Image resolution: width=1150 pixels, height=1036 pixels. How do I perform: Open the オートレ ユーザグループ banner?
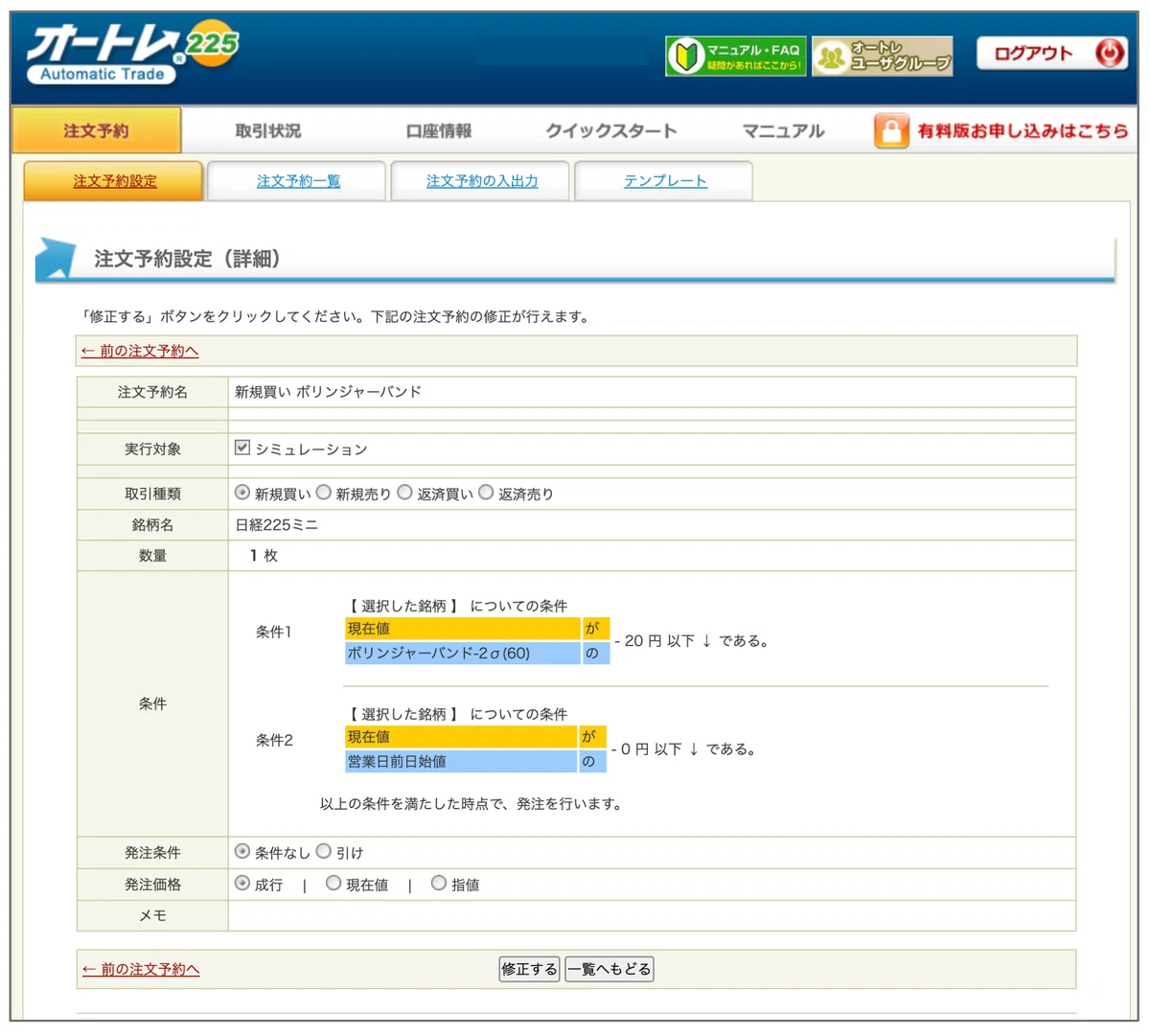pos(883,57)
